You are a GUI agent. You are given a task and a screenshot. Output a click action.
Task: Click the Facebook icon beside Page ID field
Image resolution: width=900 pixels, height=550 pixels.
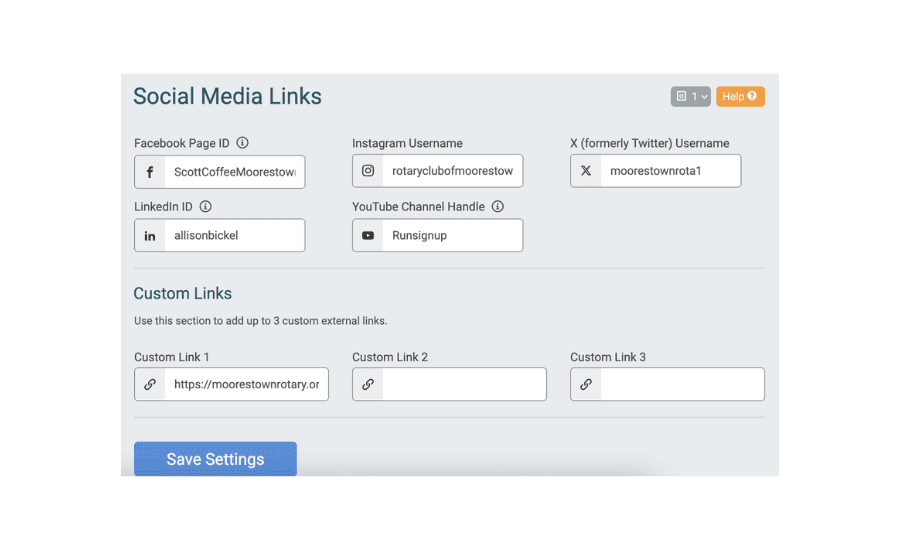(150, 172)
